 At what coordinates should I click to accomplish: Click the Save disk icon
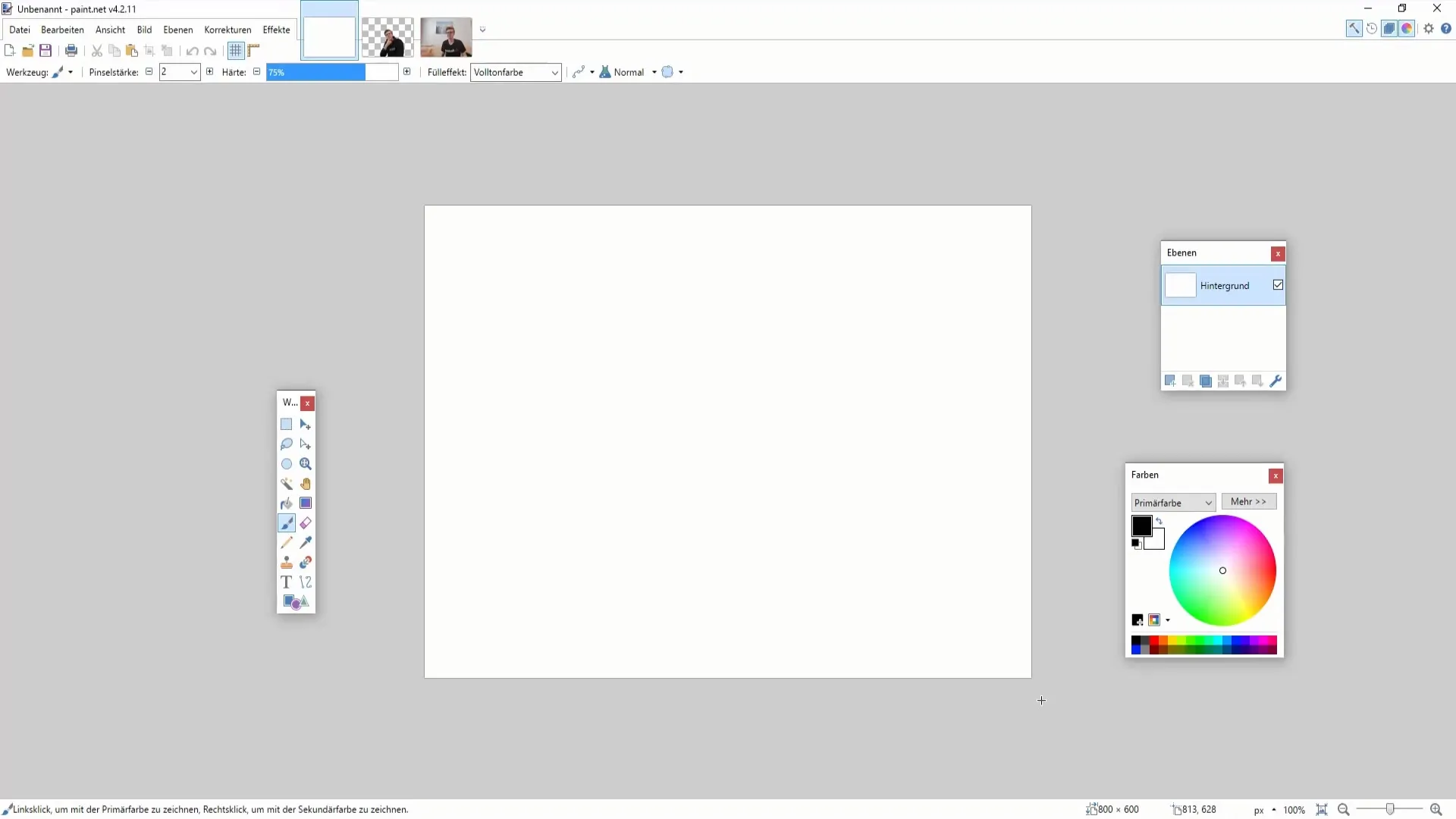[45, 51]
